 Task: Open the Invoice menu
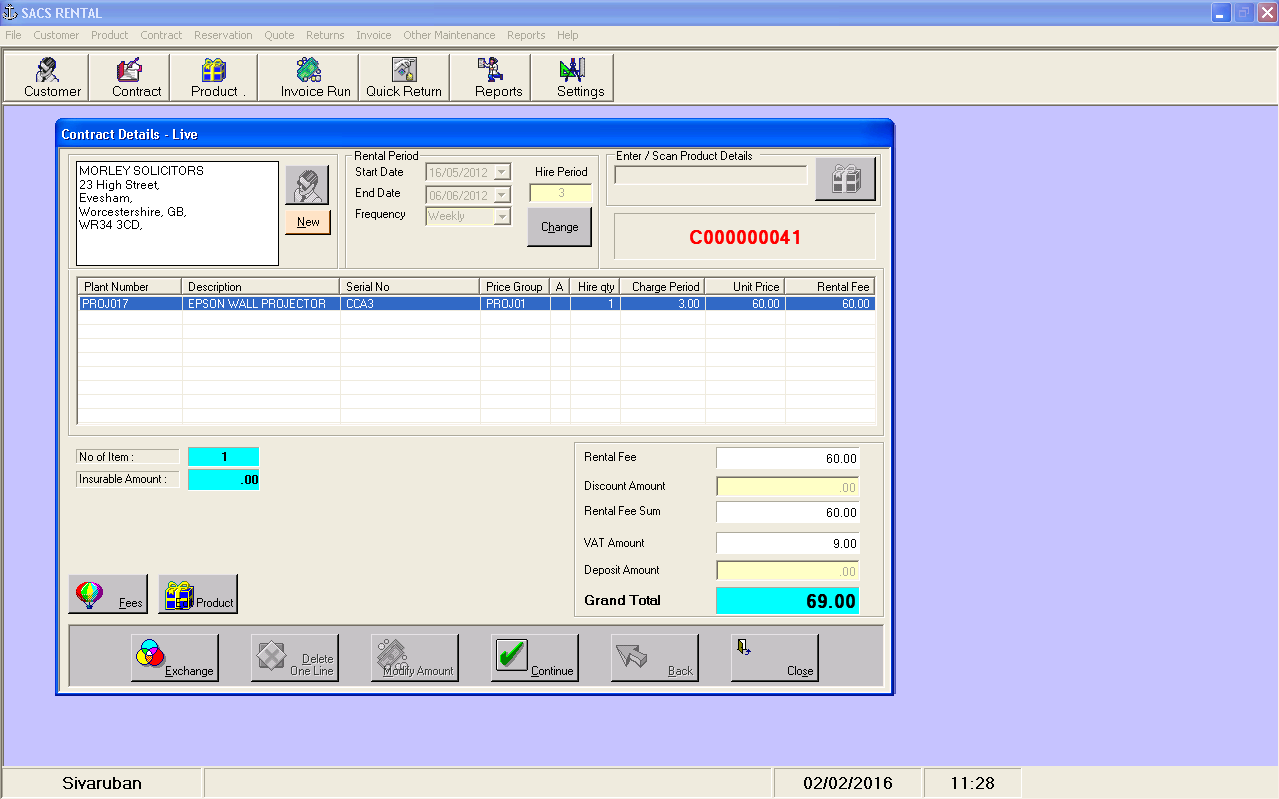(374, 35)
